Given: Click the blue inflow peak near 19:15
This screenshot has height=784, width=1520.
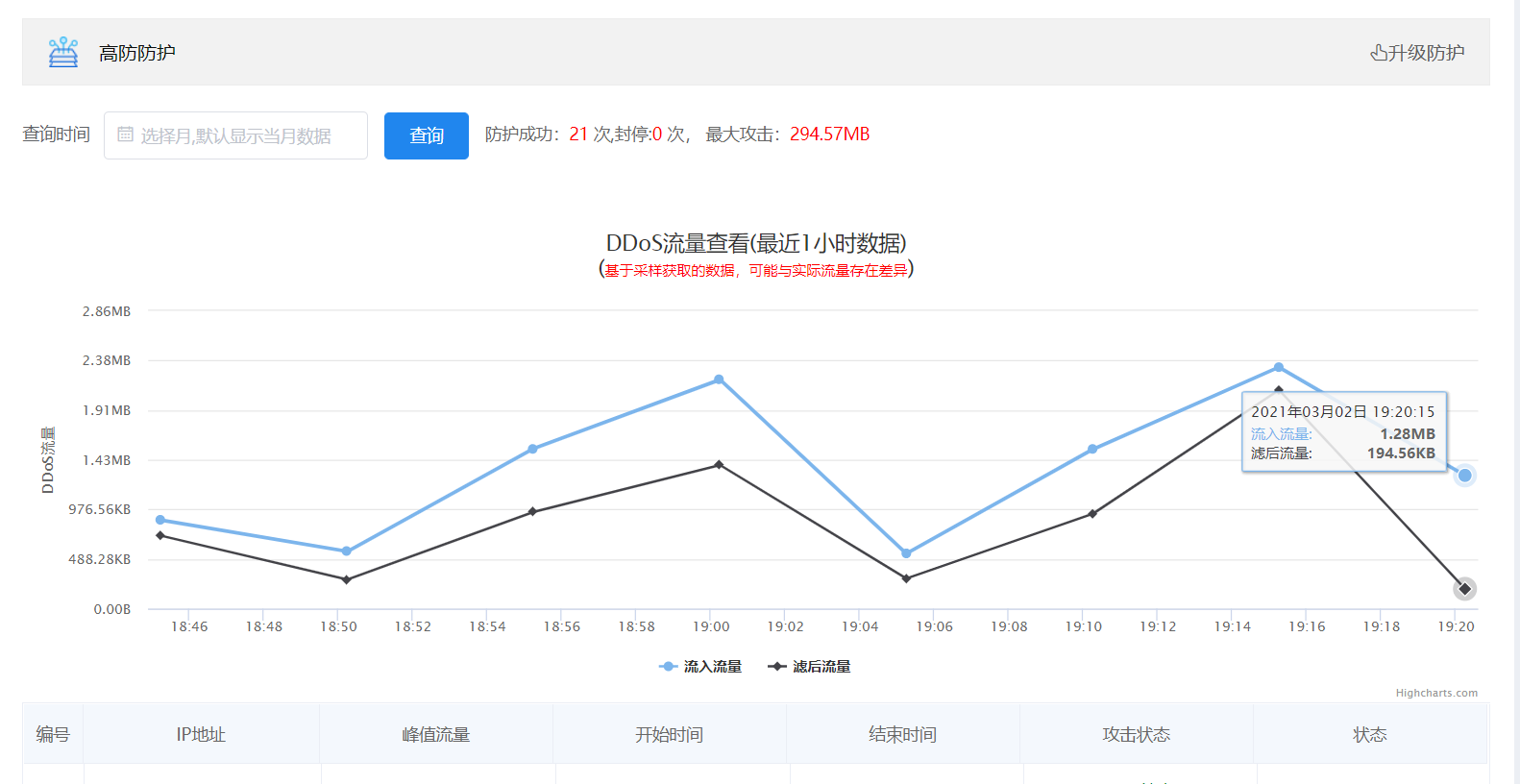Looking at the screenshot, I should [1278, 368].
